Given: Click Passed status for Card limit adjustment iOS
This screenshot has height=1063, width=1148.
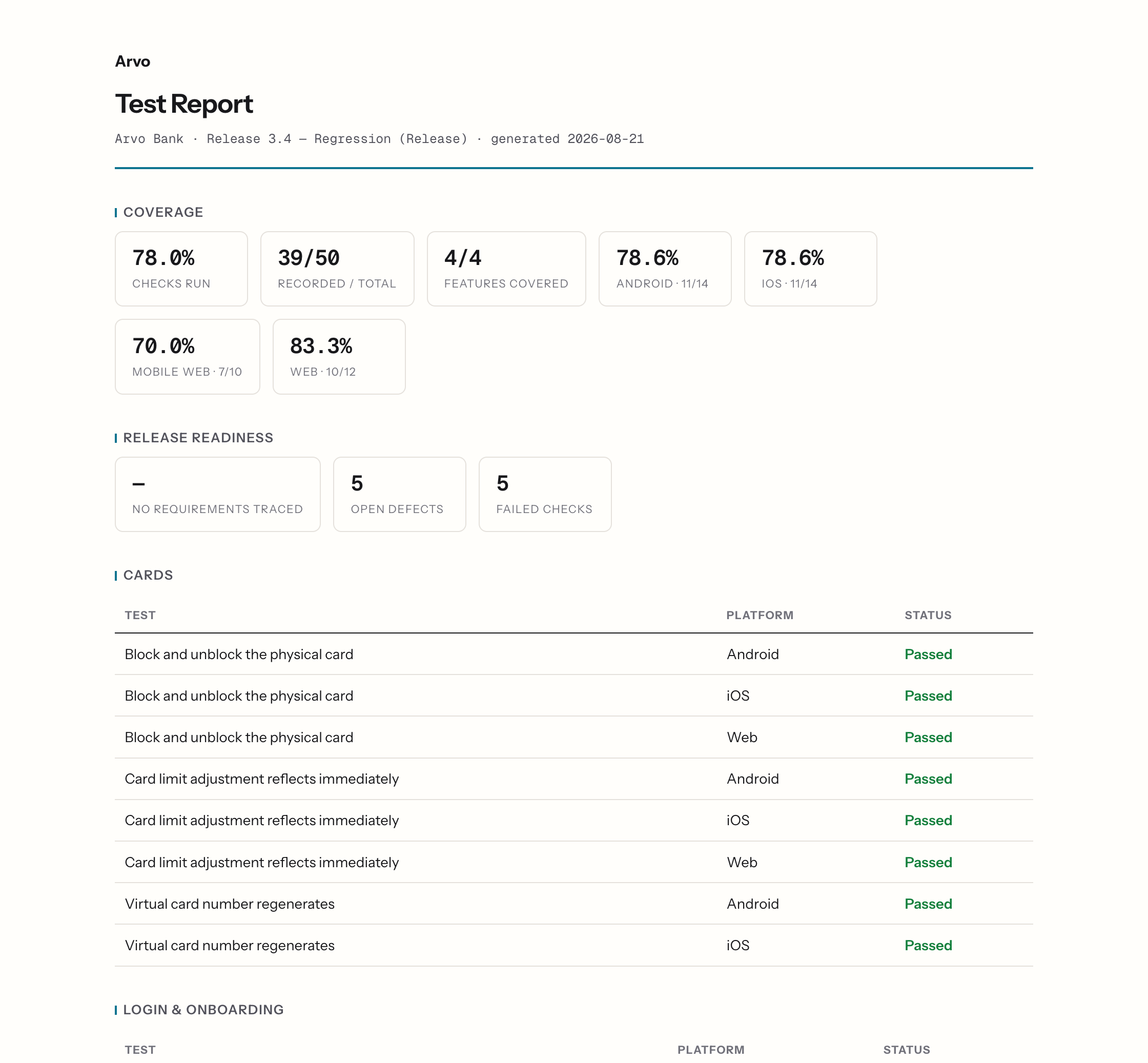Looking at the screenshot, I should tap(928, 820).
